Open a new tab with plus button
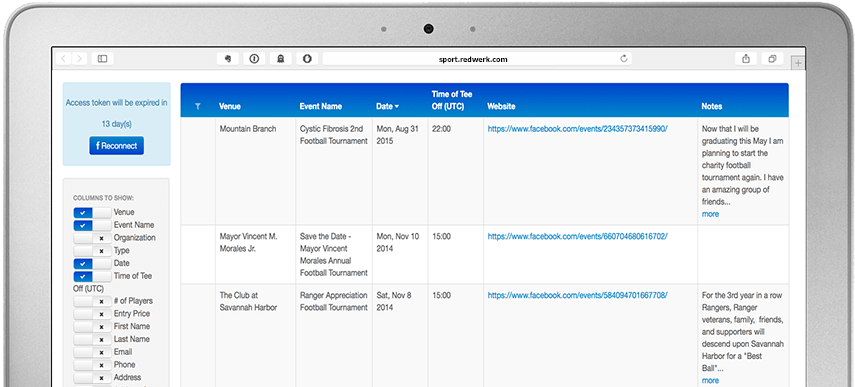The width and height of the screenshot is (855, 387). [x=798, y=63]
